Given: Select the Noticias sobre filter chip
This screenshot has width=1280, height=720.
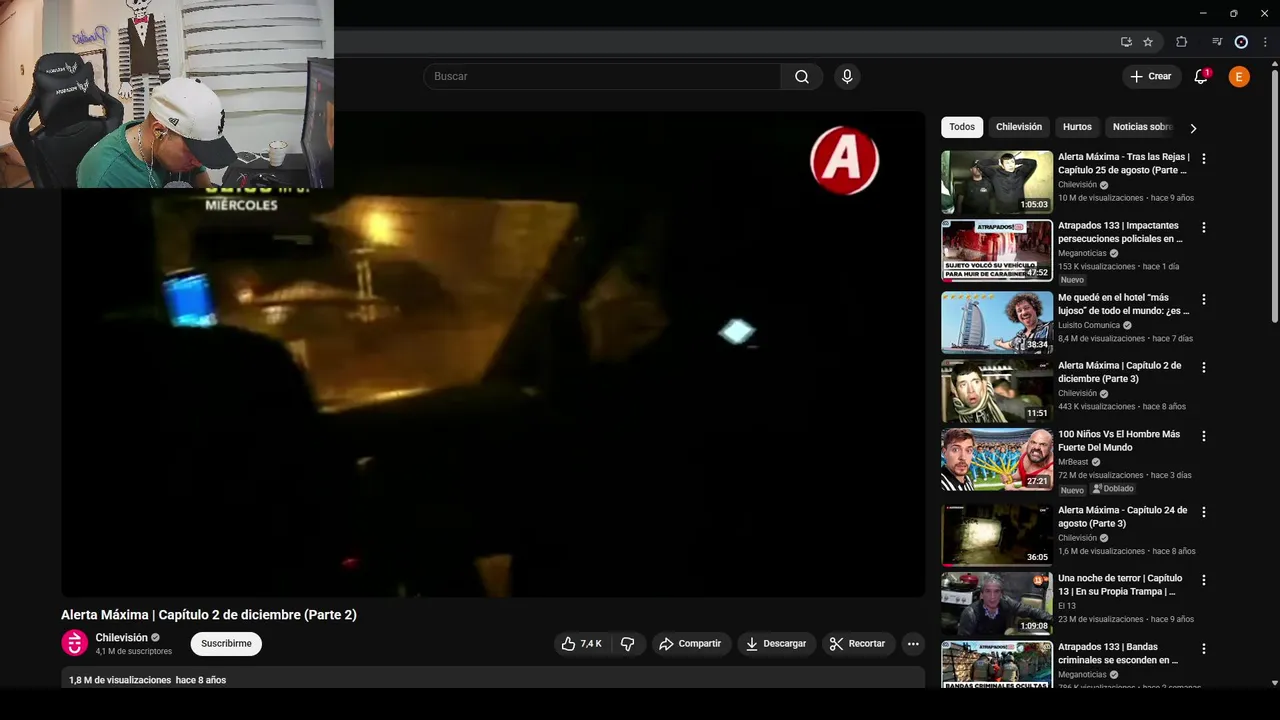Looking at the screenshot, I should point(1142,127).
